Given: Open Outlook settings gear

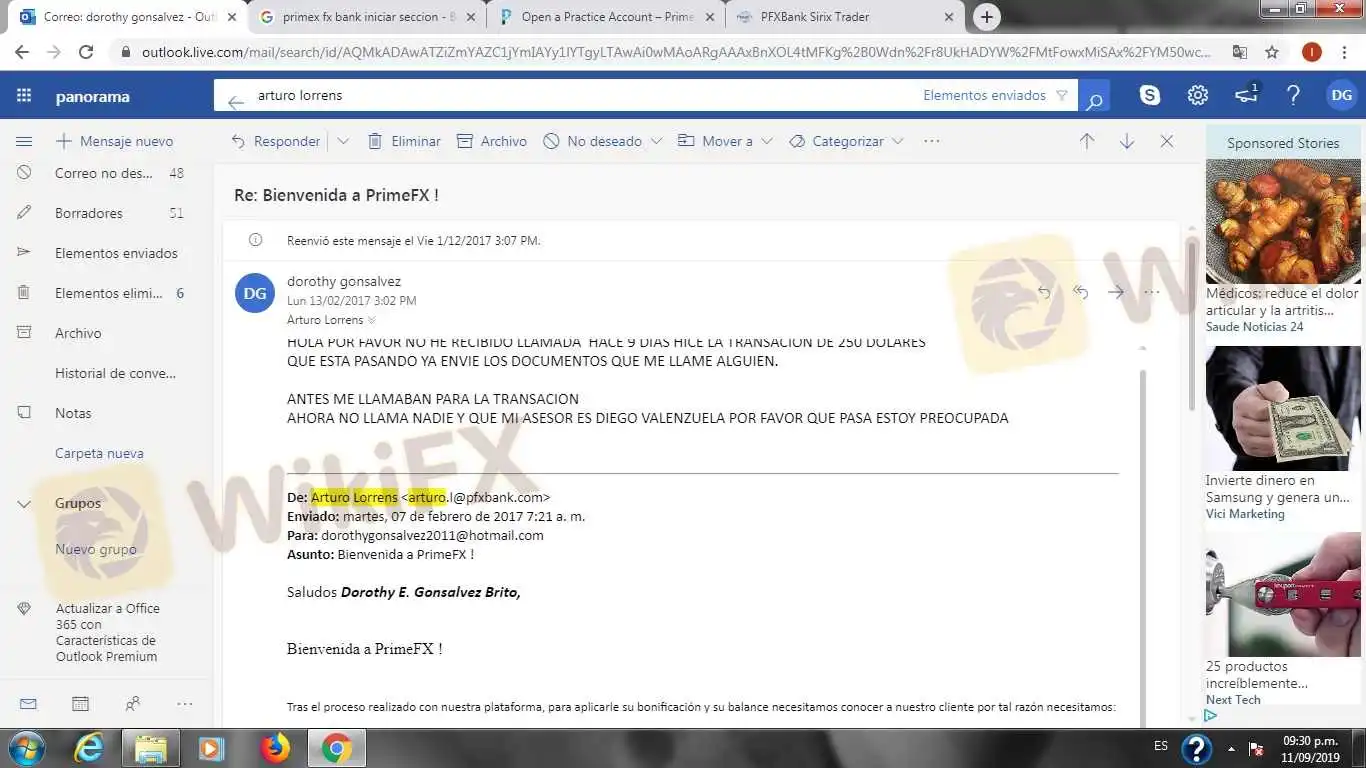Looking at the screenshot, I should [1198, 96].
